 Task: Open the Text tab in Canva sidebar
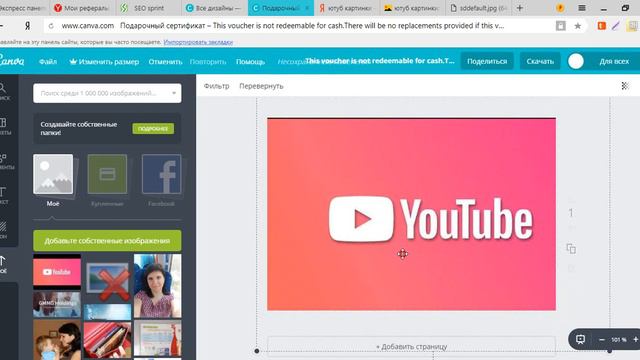[x=4, y=196]
